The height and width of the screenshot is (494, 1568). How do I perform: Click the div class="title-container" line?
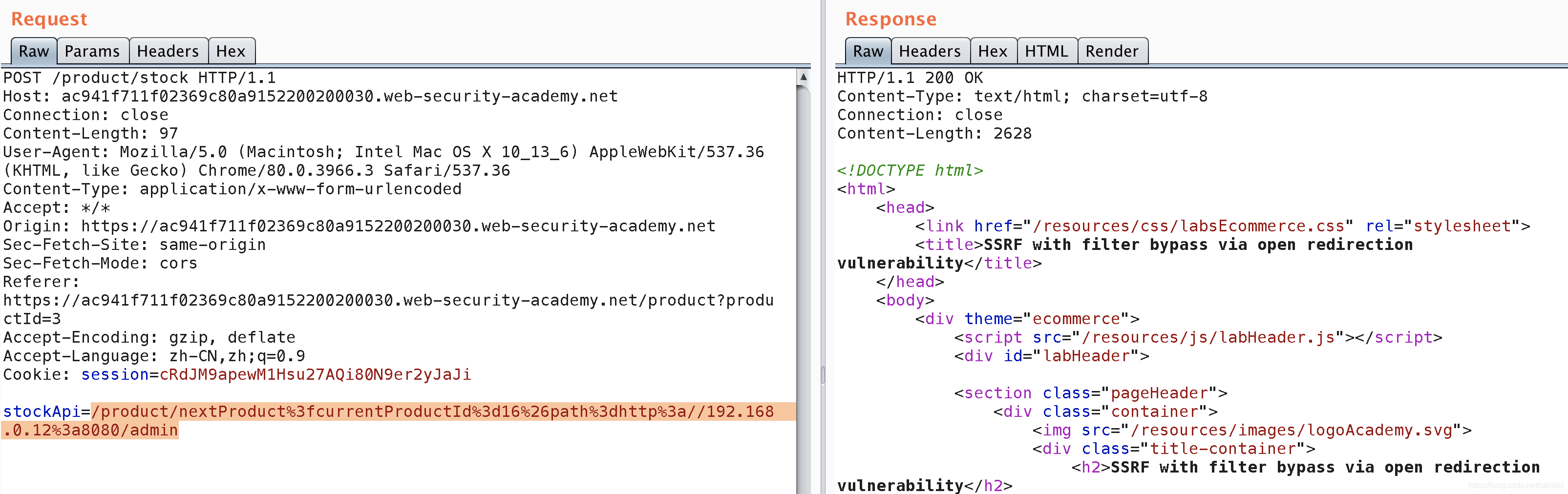(1174, 449)
